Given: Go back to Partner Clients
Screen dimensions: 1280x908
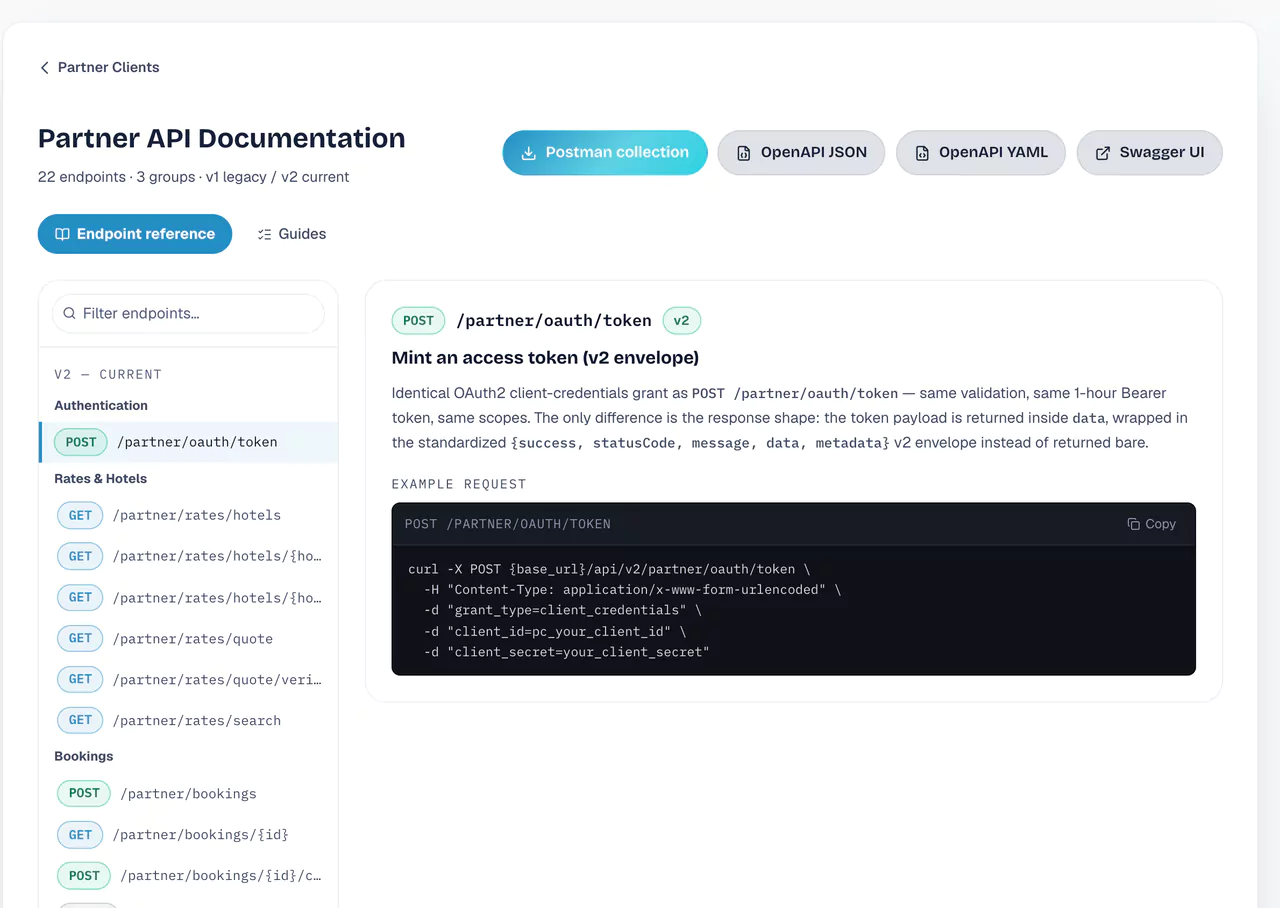Looking at the screenshot, I should tap(99, 68).
